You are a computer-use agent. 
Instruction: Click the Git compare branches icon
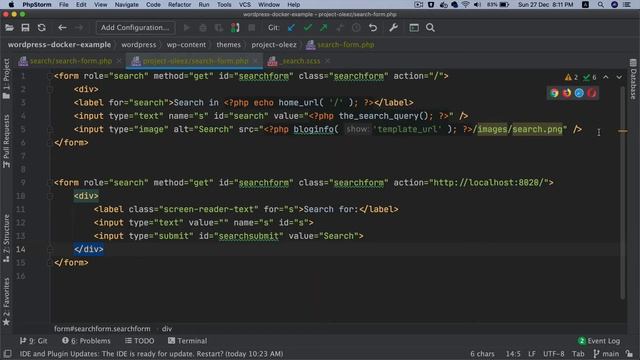(x=340, y=28)
